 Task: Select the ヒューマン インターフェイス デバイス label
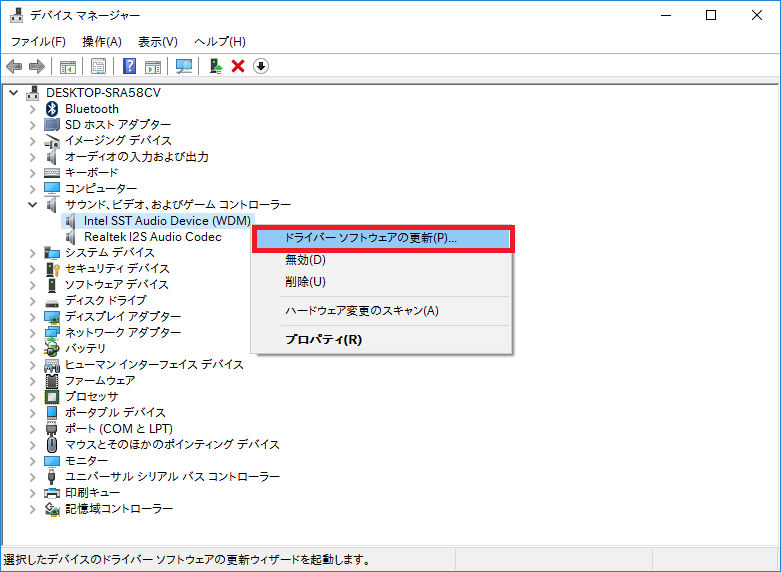(x=154, y=365)
